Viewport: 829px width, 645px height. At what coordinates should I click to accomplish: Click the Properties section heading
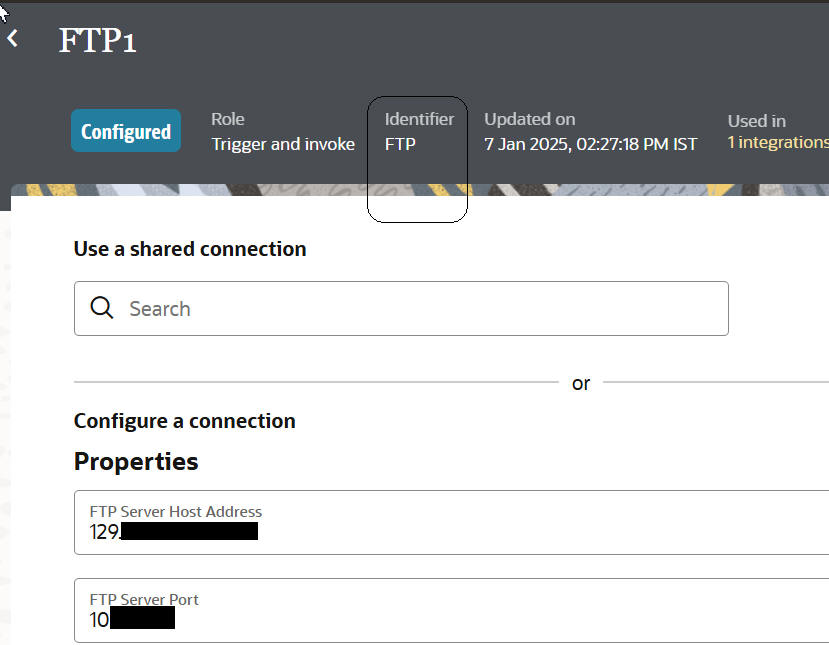click(x=136, y=461)
